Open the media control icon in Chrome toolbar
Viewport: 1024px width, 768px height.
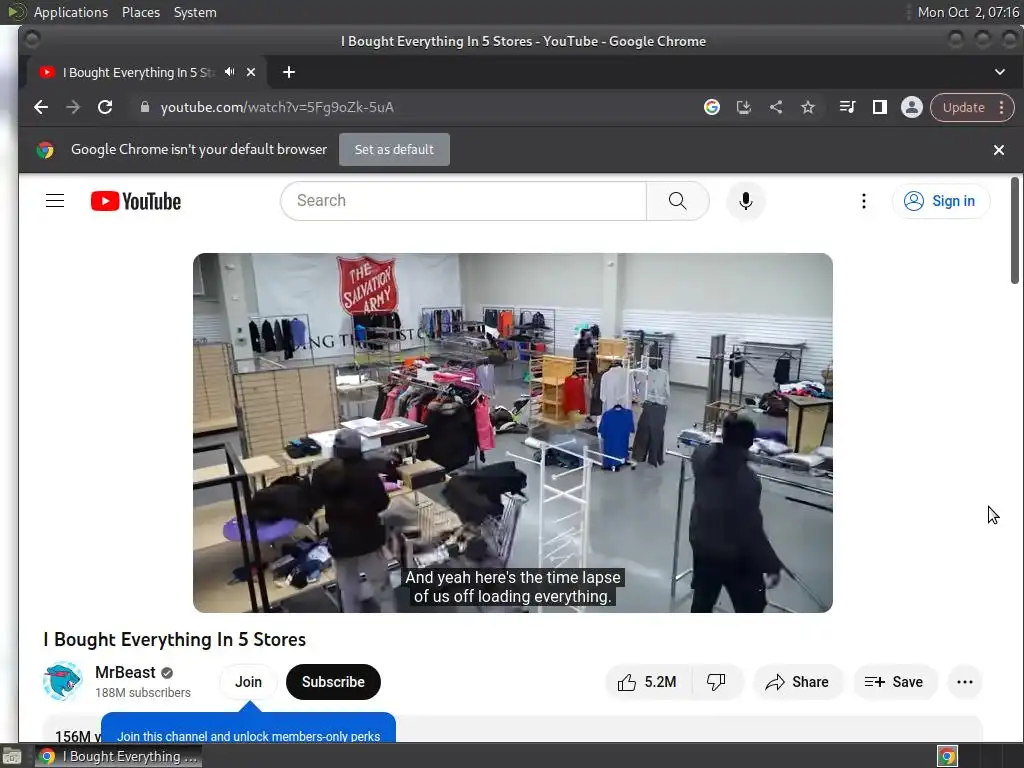pos(847,107)
